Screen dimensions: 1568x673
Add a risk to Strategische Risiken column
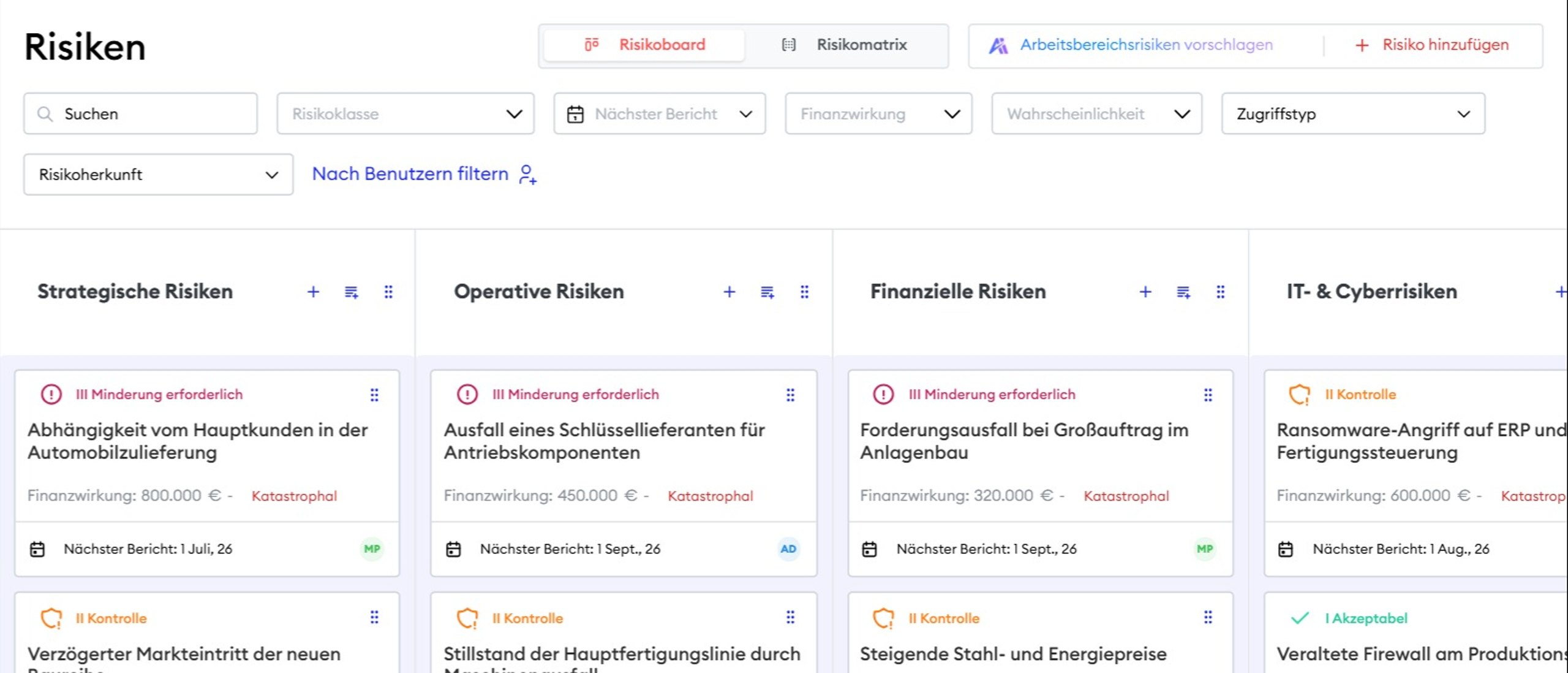(313, 292)
